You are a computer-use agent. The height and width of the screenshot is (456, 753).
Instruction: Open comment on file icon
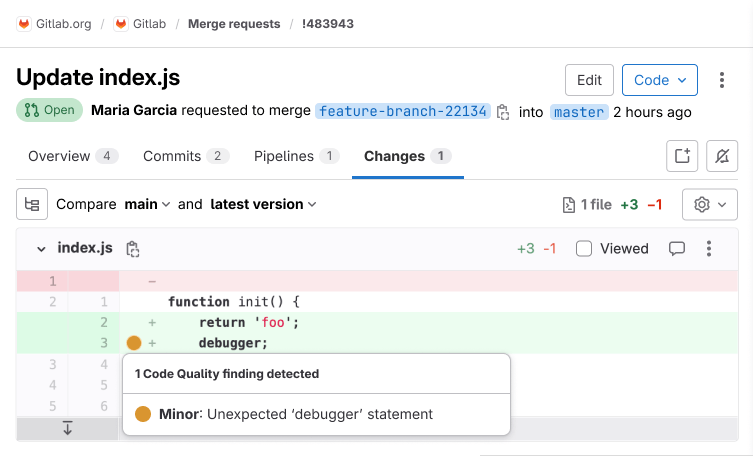coord(677,249)
